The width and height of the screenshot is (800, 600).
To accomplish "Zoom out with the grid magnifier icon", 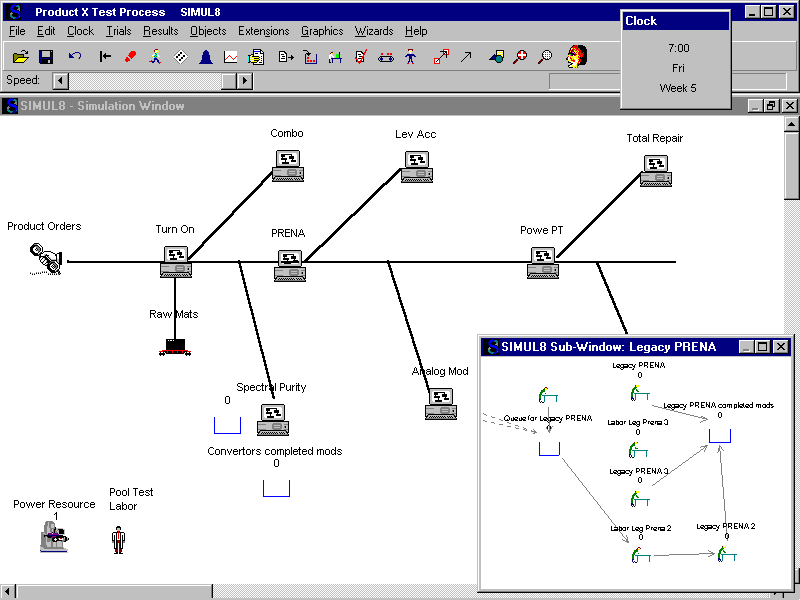I will pos(545,56).
